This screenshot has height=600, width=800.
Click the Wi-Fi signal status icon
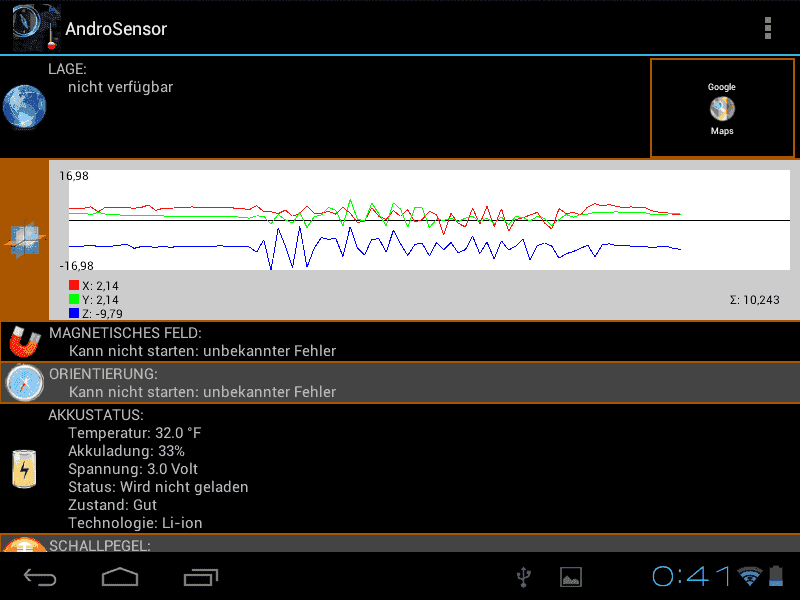point(749,576)
